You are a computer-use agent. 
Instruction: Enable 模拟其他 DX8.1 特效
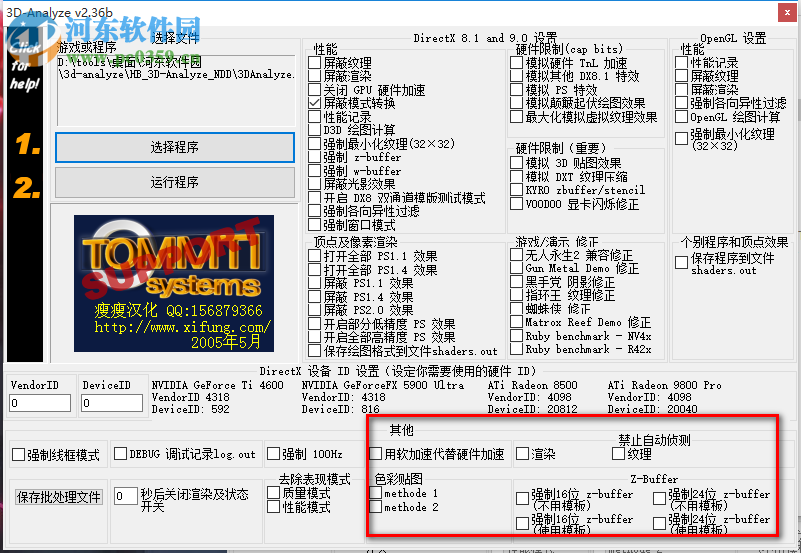(516, 76)
